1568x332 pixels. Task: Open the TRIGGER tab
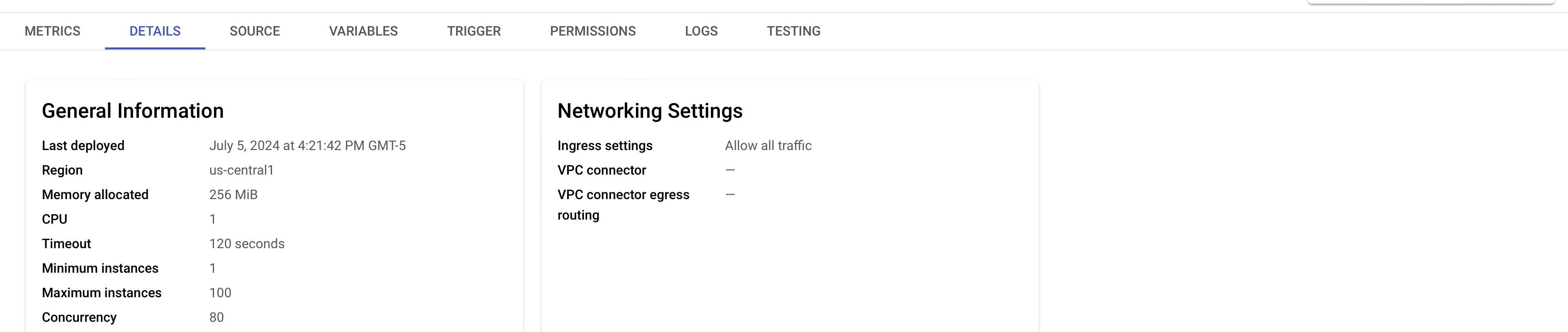[x=474, y=31]
